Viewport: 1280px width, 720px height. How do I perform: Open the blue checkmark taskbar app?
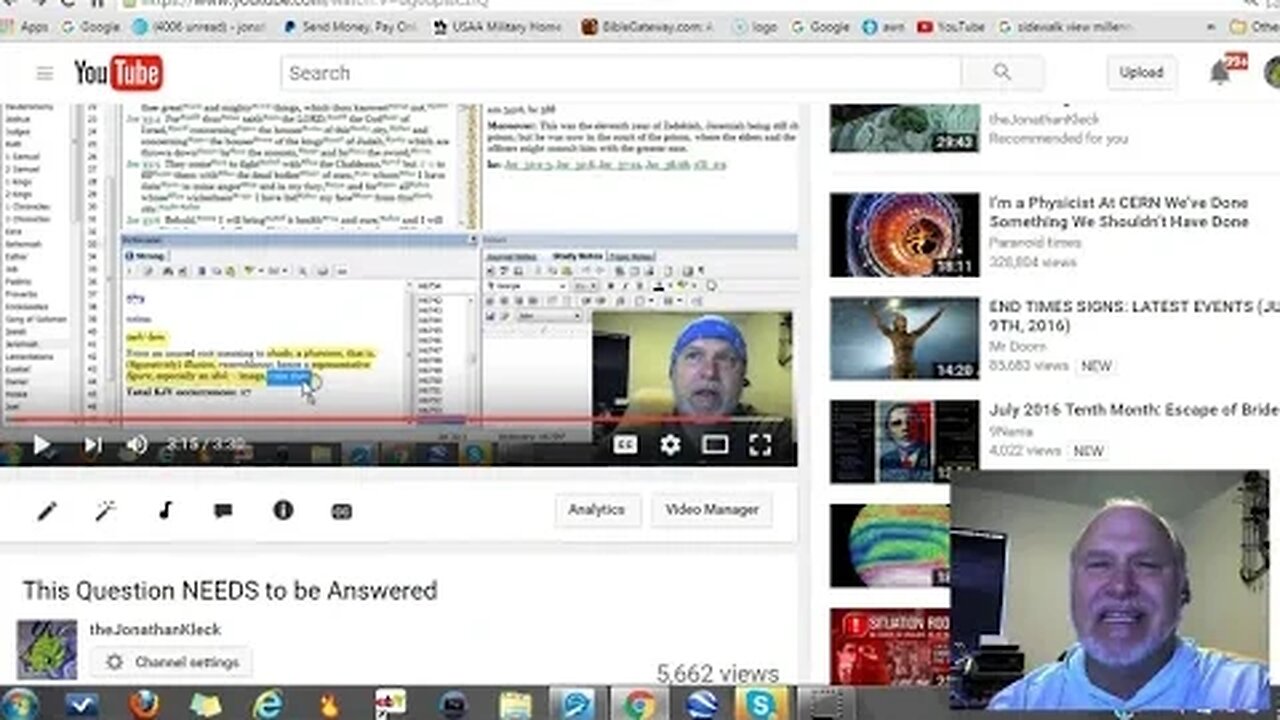[82, 705]
